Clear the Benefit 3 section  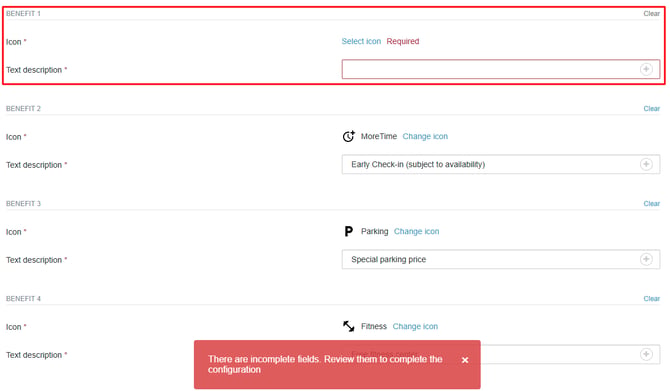652,203
